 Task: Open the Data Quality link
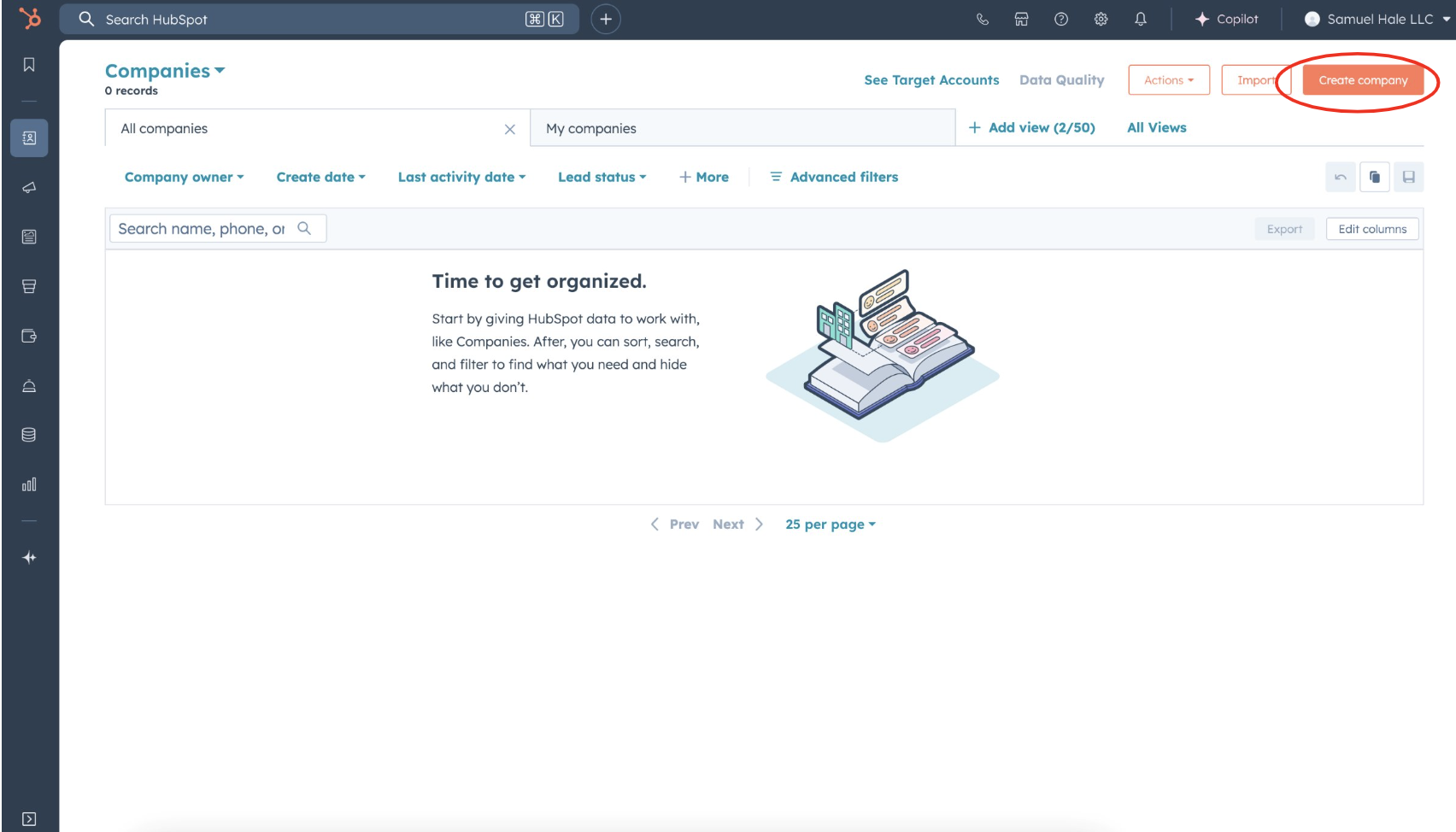point(1062,80)
